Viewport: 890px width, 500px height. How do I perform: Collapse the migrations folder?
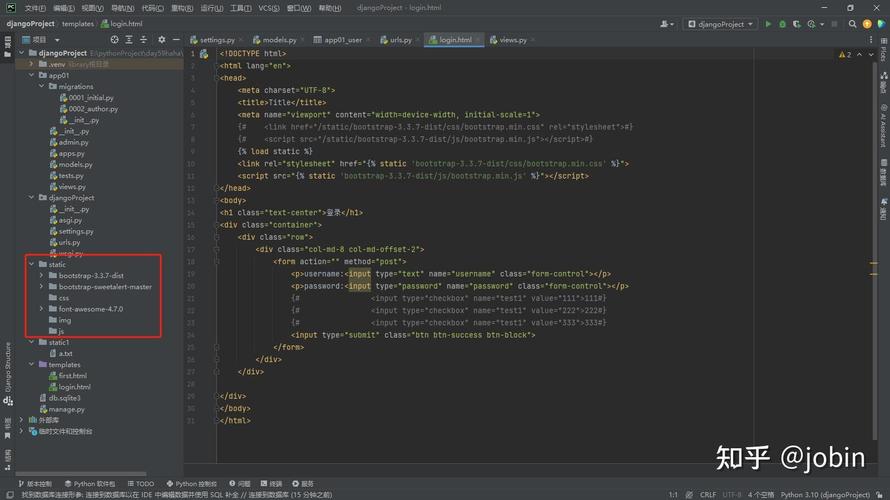pos(41,86)
